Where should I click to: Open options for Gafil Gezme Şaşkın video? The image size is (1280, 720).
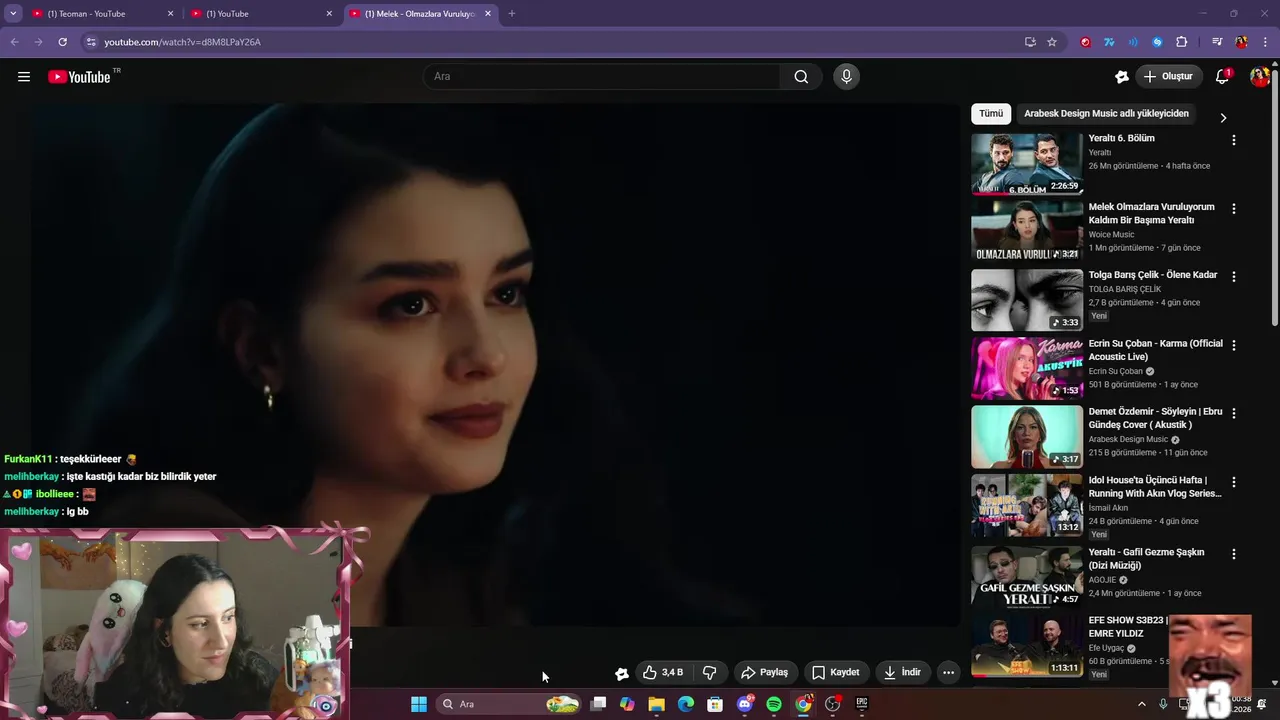pos(1233,554)
